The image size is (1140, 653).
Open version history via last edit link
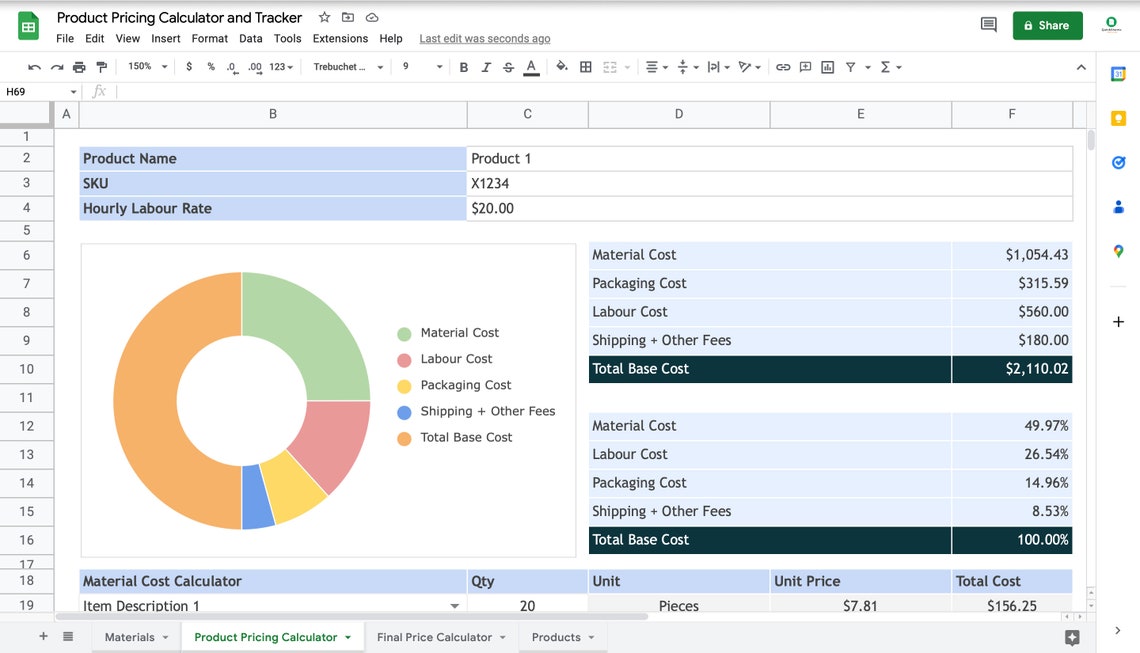(484, 38)
